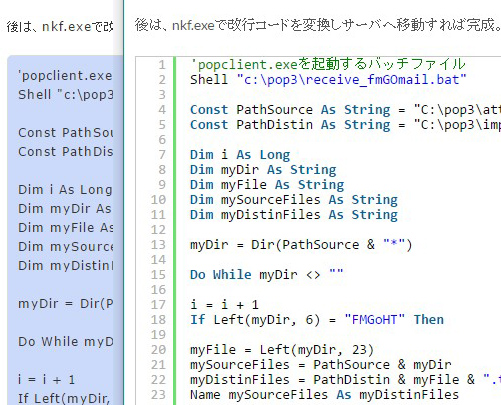Click 'Name mySourceFiles As myDistinFiles' on line 23
501x405 pixels.
[x=324, y=395]
